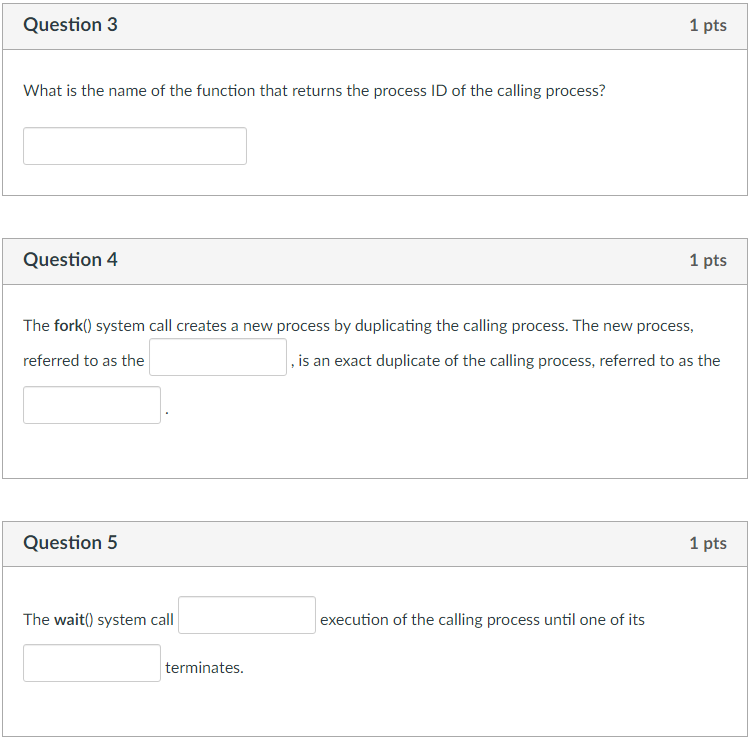Click the word "terminates." in Question 5

point(204,668)
